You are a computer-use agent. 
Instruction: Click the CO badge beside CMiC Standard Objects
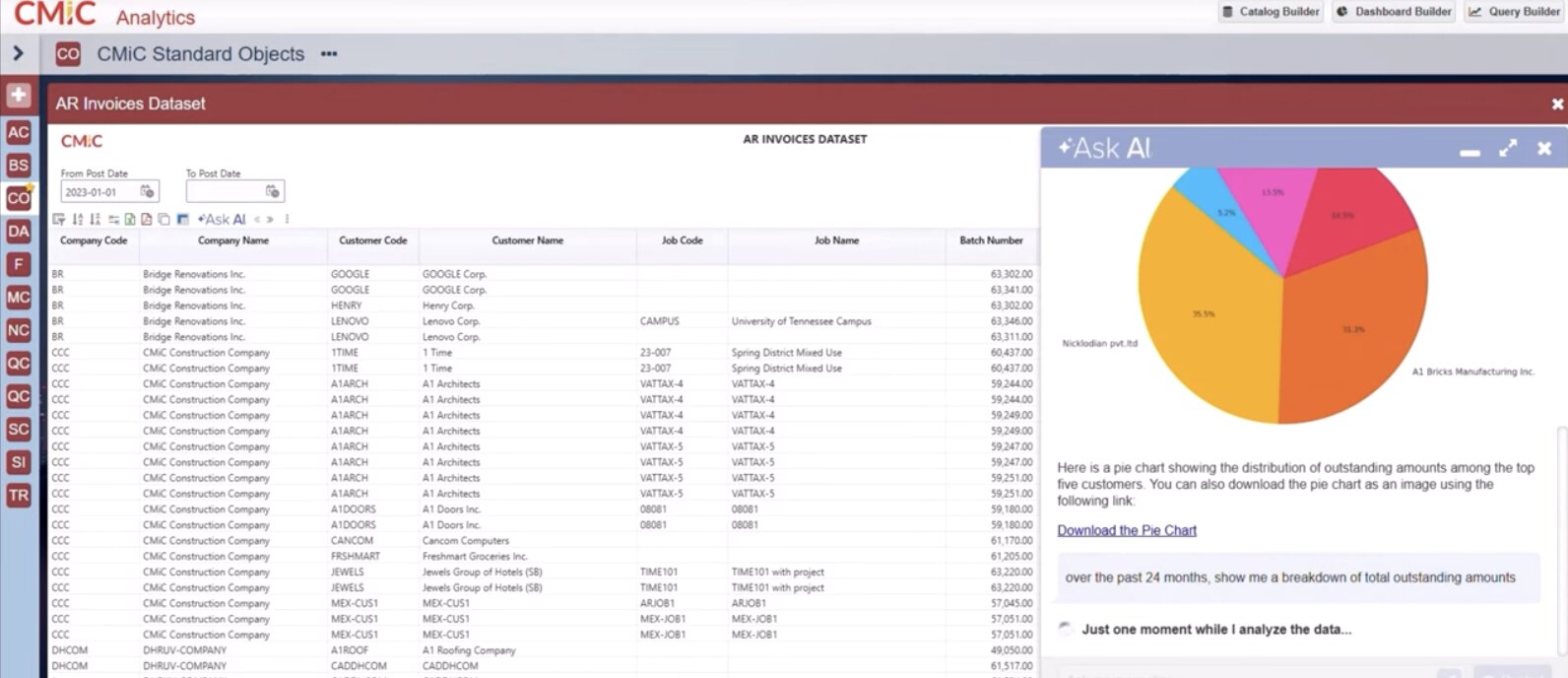pyautogui.click(x=68, y=54)
